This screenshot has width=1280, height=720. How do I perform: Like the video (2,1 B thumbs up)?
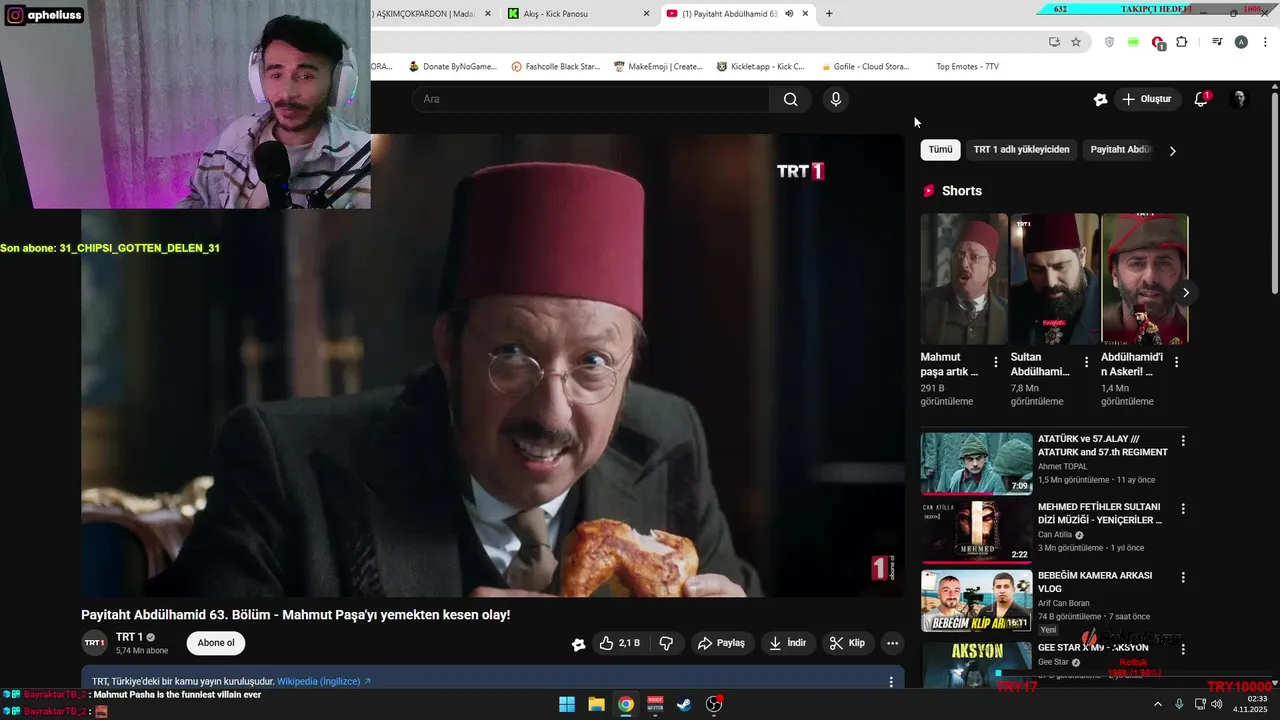click(x=620, y=643)
